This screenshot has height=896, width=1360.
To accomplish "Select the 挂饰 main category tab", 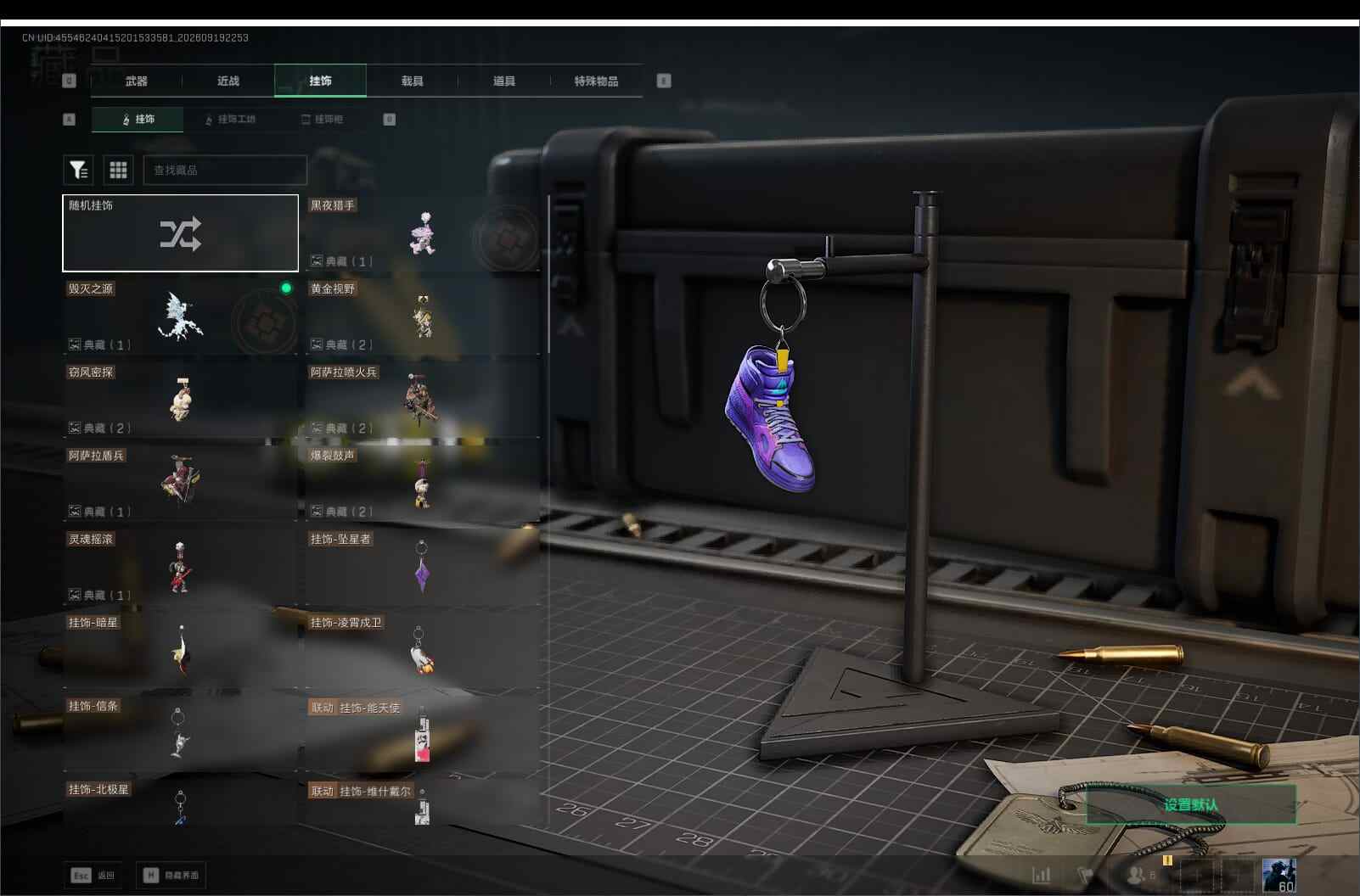I will click(320, 81).
